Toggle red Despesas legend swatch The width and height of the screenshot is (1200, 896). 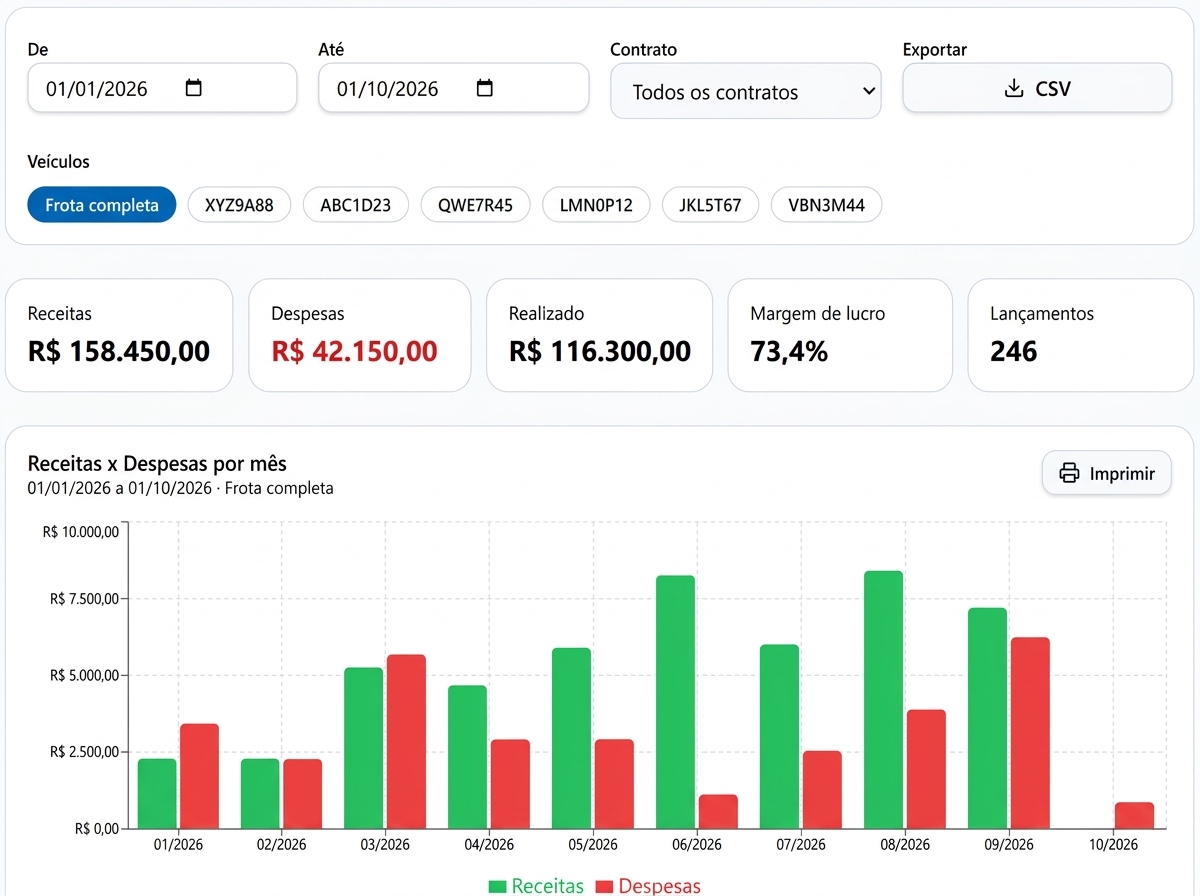tap(604, 886)
